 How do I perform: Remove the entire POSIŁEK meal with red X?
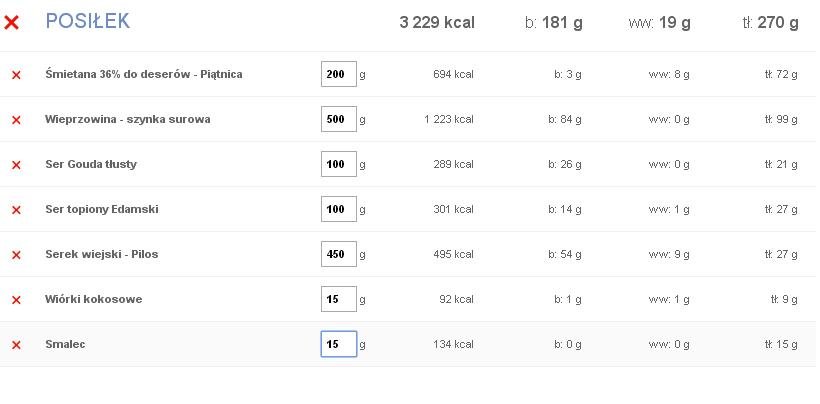(12, 22)
